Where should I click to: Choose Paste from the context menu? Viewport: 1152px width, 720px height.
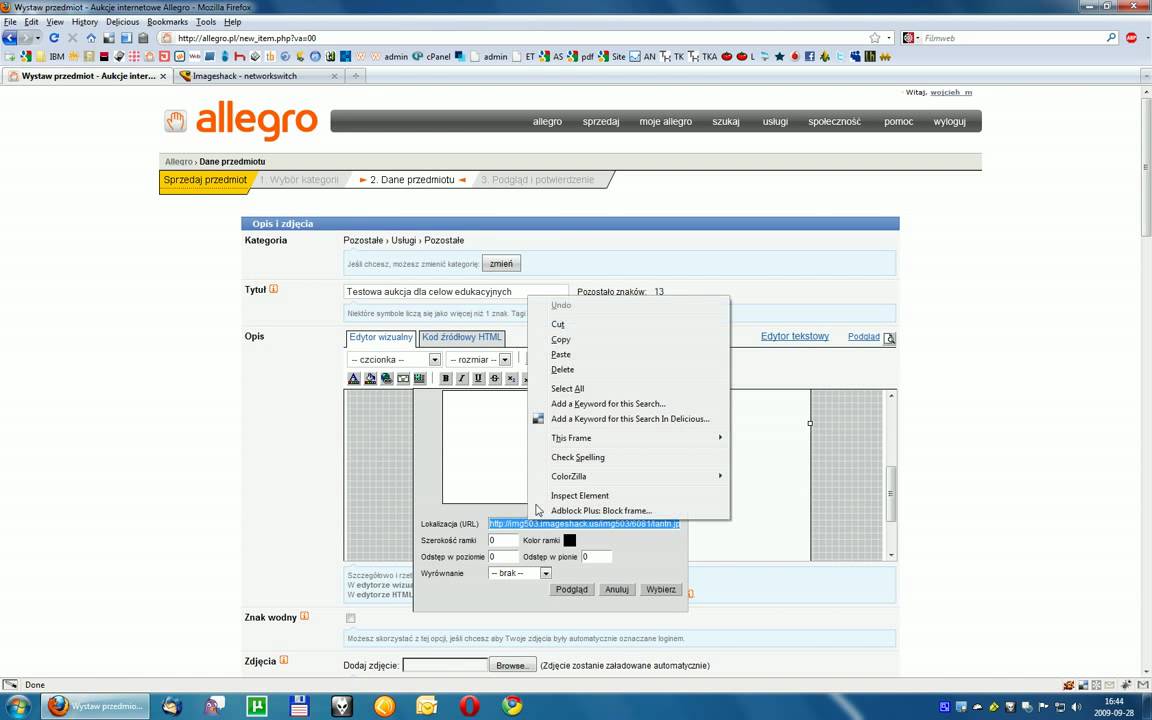click(x=561, y=354)
